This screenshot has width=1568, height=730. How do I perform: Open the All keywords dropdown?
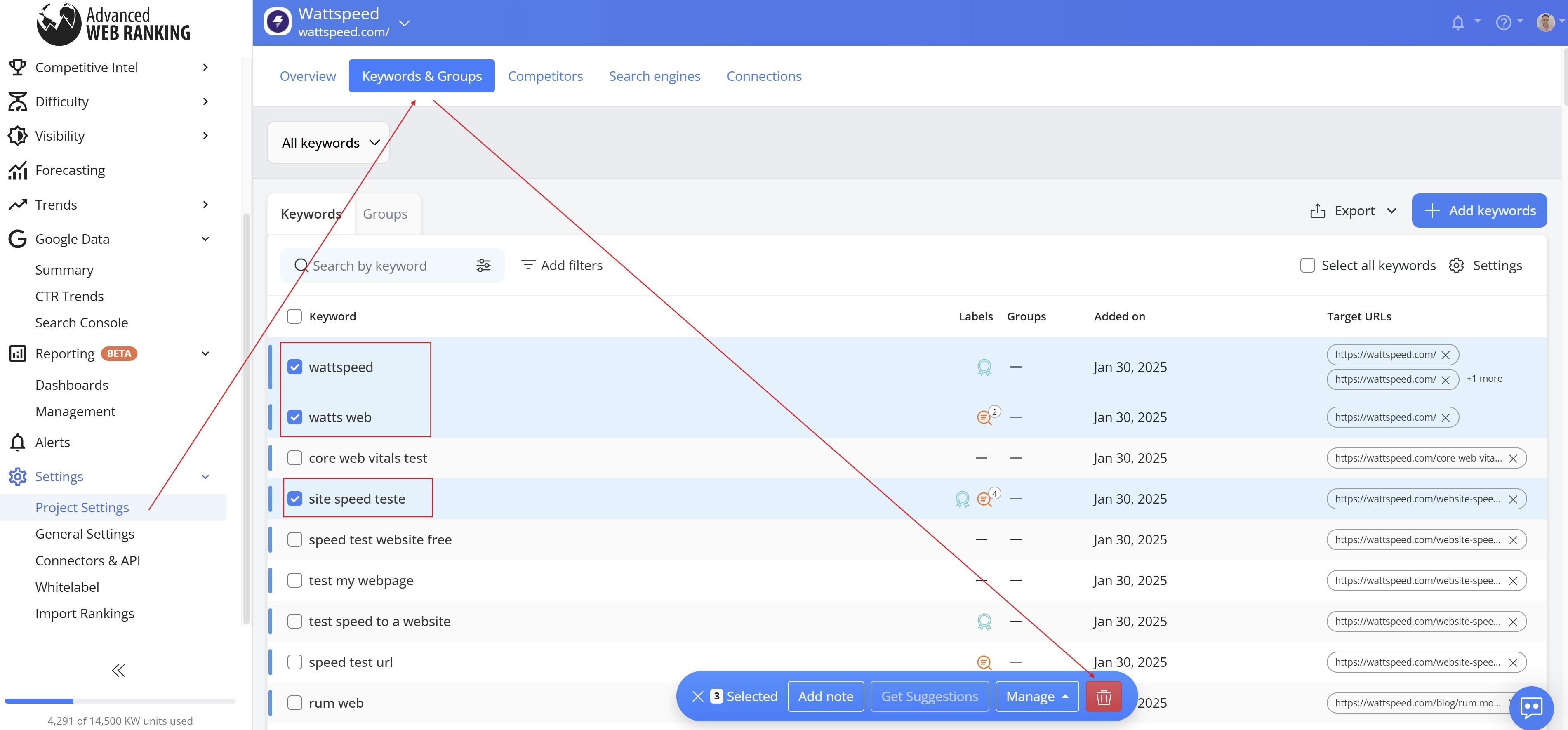point(329,142)
